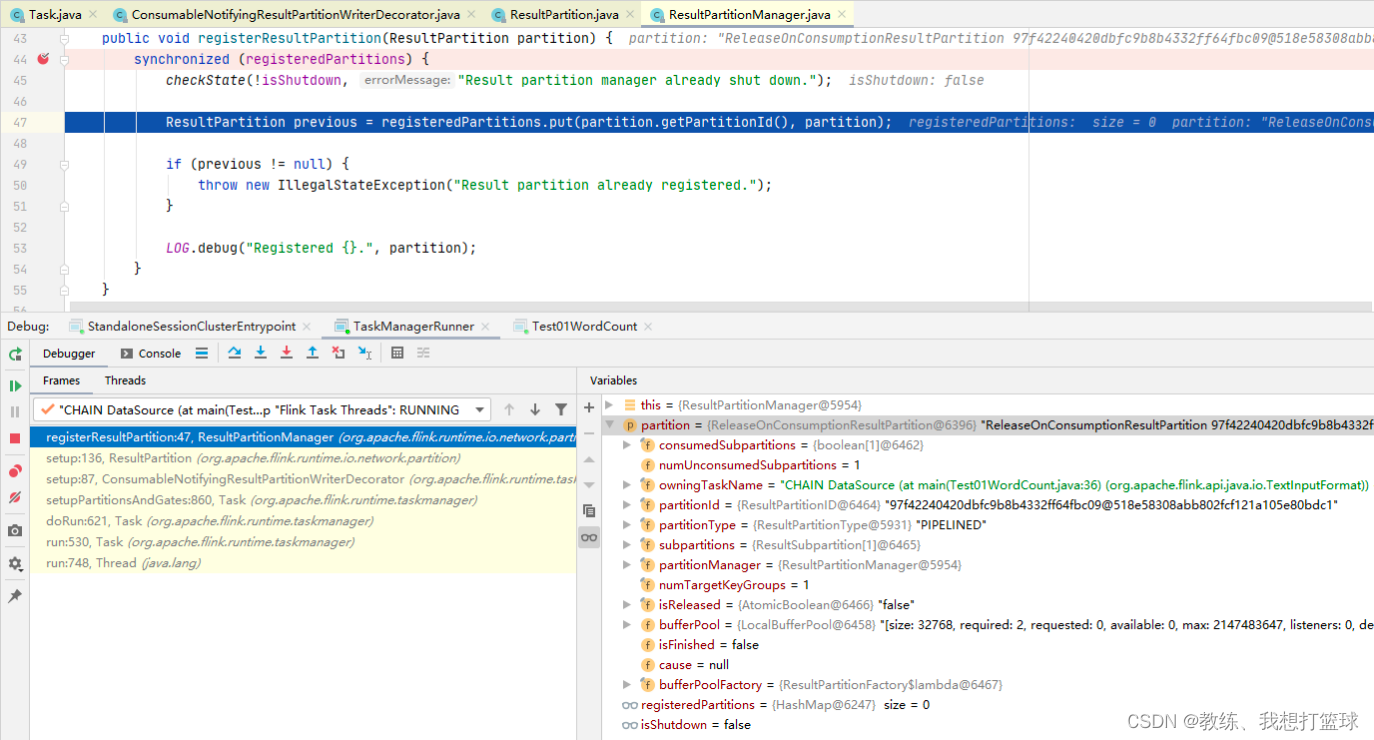Viewport: 1374px width, 740px height.
Task: Expand consumedSubpartitions field
Action: [627, 445]
